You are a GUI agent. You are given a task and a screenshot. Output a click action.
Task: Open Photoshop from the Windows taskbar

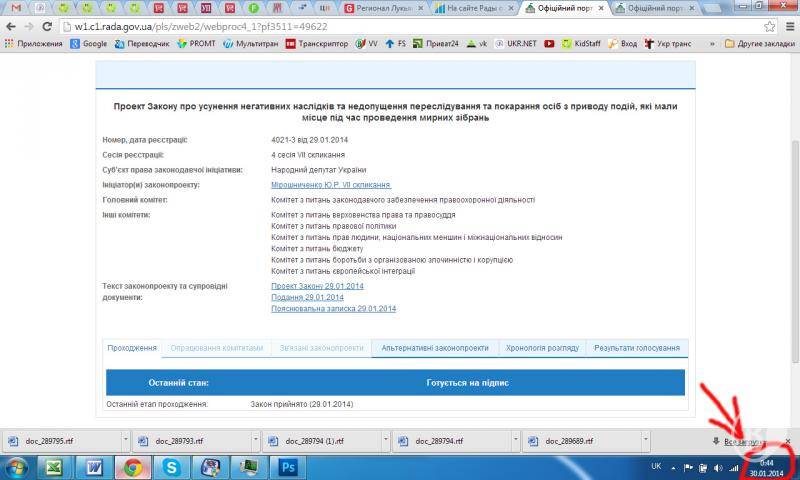click(290, 467)
